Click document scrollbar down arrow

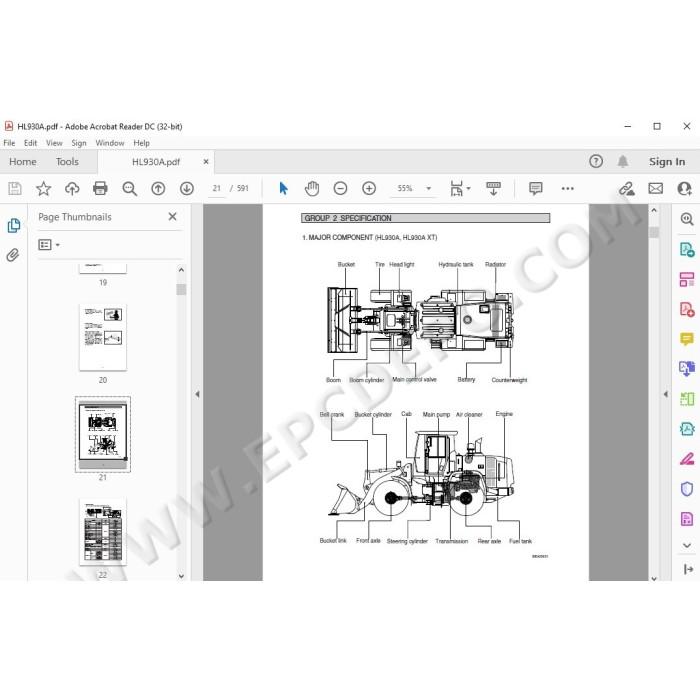coord(654,578)
